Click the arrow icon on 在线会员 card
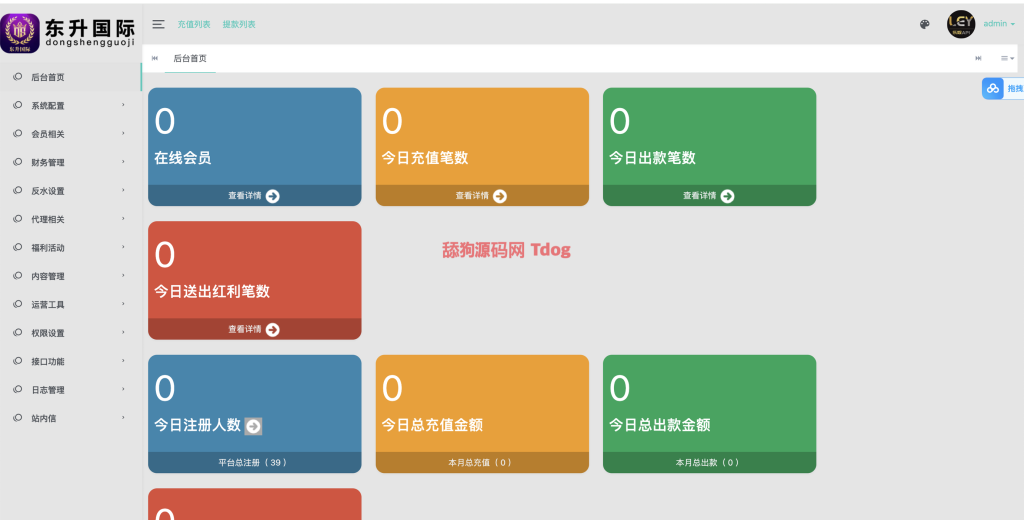 click(x=272, y=196)
